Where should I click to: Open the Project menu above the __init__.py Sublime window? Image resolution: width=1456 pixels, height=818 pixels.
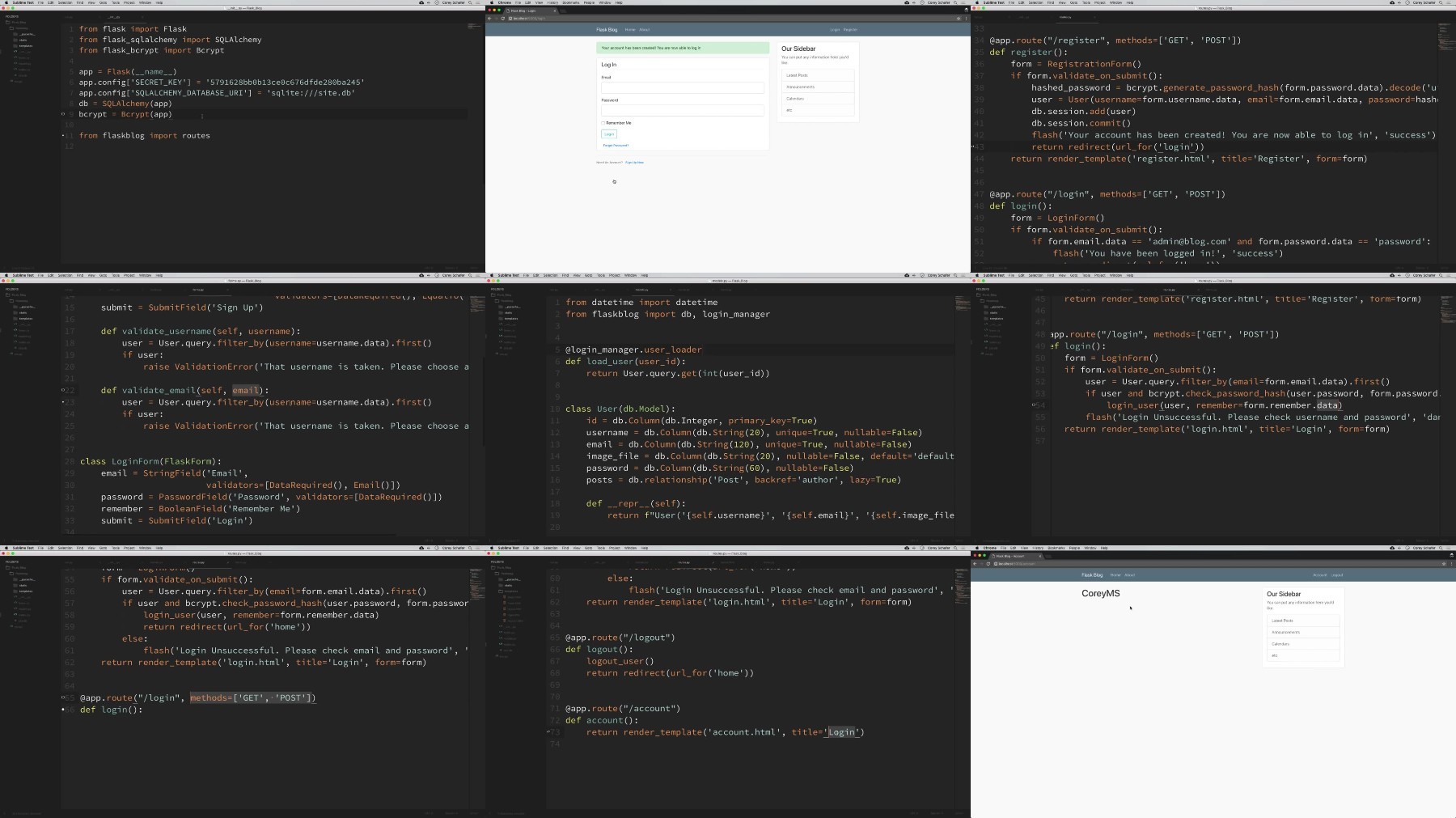(x=129, y=2)
